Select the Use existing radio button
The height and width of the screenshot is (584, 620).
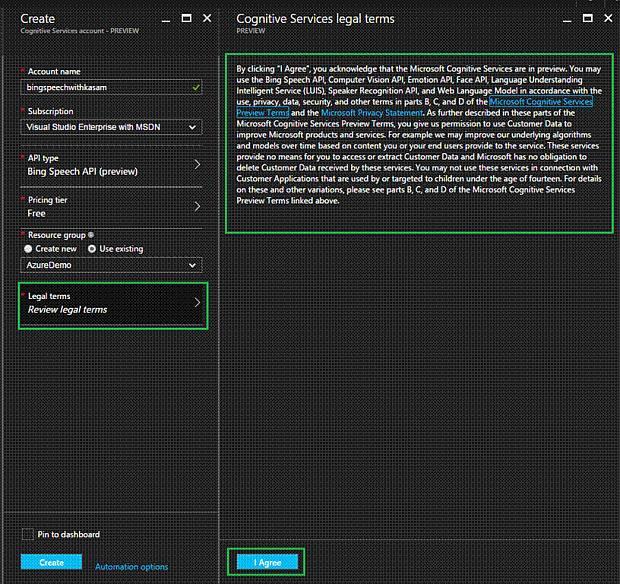point(92,248)
